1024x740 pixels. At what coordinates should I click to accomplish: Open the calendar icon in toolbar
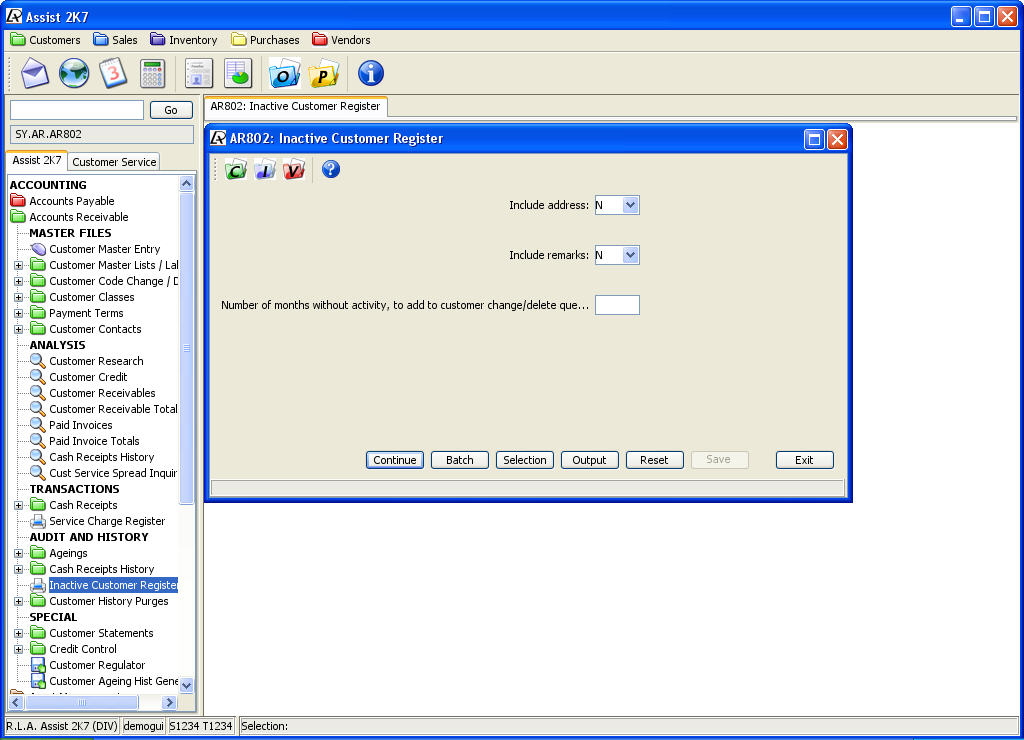coord(112,73)
